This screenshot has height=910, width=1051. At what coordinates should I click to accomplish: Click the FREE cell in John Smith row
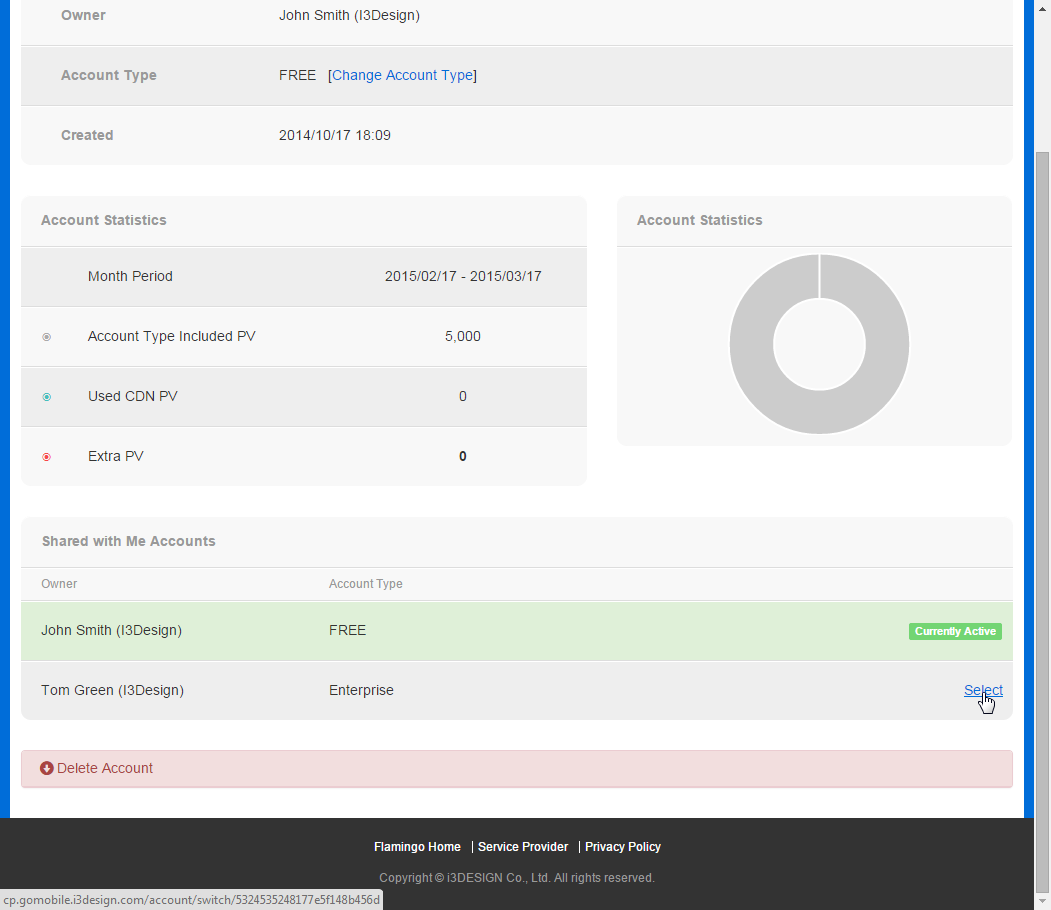coord(347,631)
